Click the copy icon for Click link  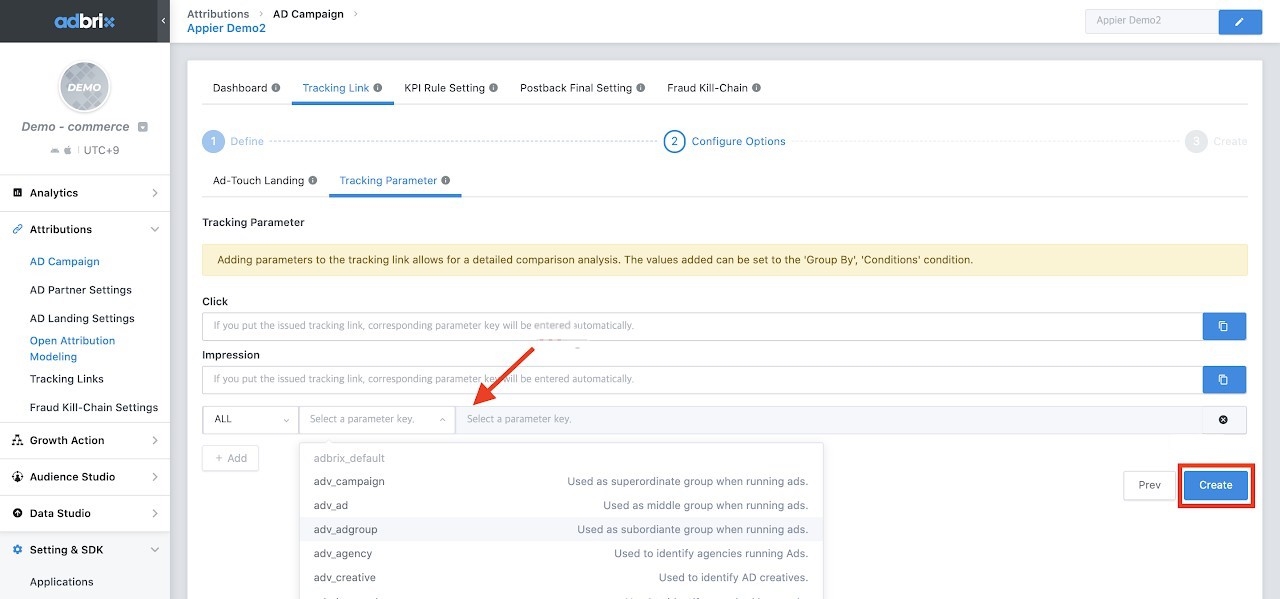[x=1223, y=326]
